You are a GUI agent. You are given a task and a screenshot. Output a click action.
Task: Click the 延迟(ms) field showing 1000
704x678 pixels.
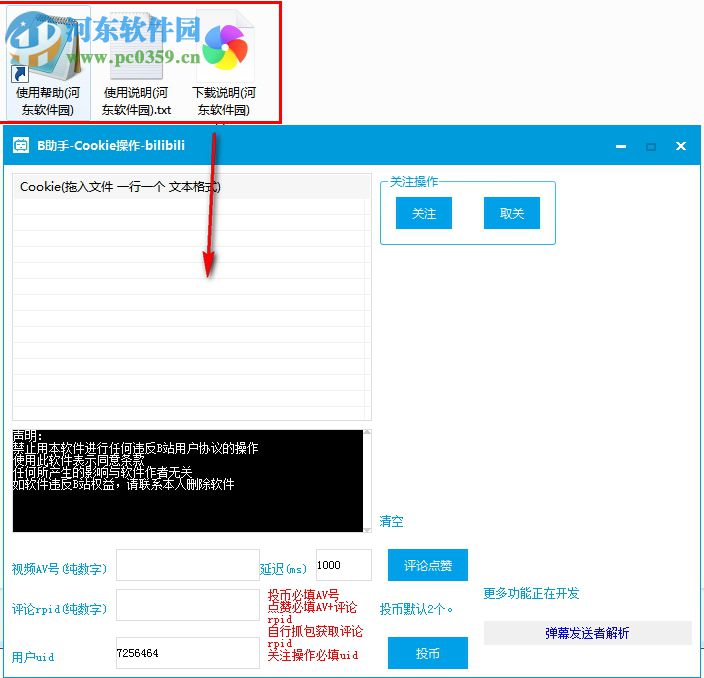(344, 565)
